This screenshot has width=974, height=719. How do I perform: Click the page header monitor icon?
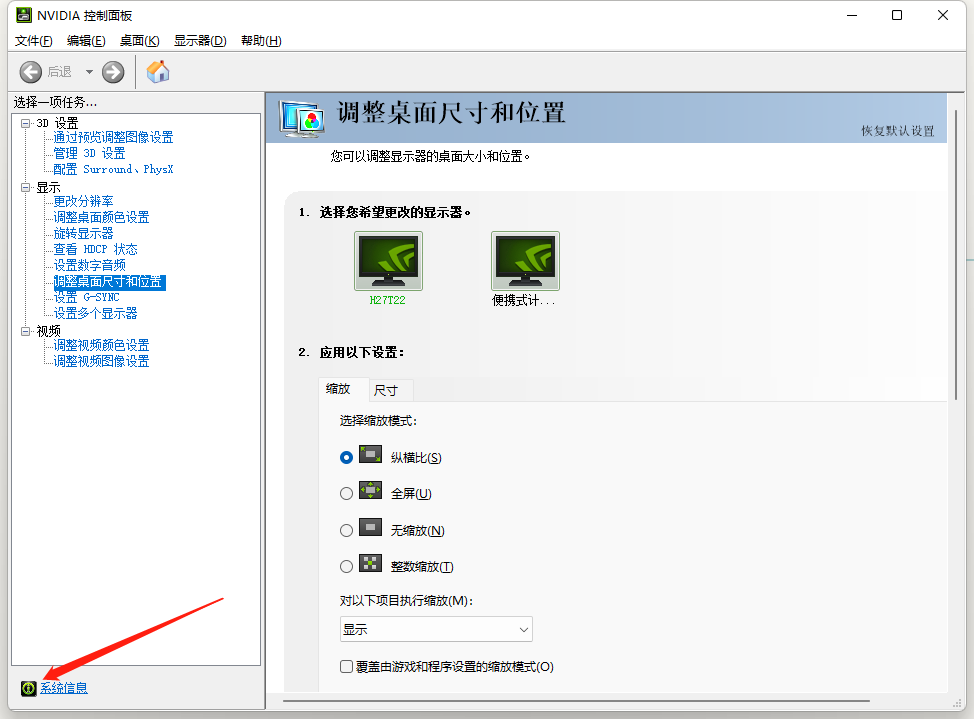tap(302, 118)
